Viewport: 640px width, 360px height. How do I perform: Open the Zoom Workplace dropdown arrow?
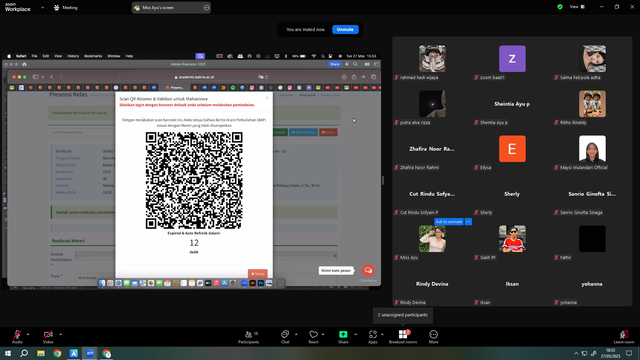pyautogui.click(x=42, y=7)
